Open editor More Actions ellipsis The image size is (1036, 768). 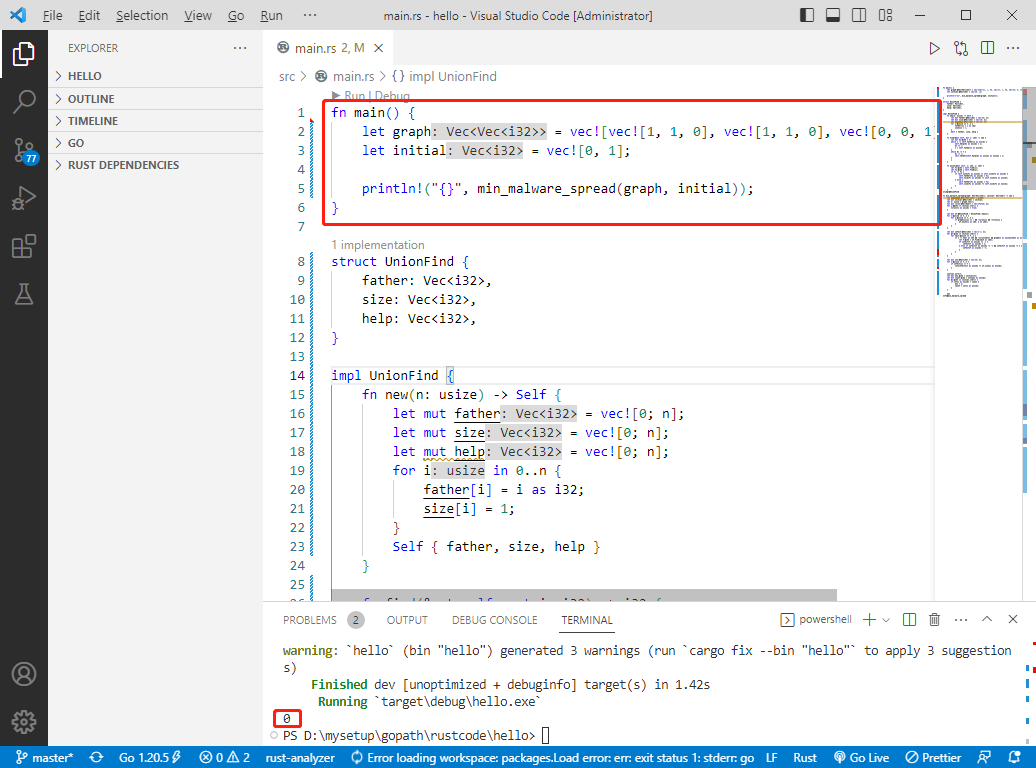(x=1013, y=48)
